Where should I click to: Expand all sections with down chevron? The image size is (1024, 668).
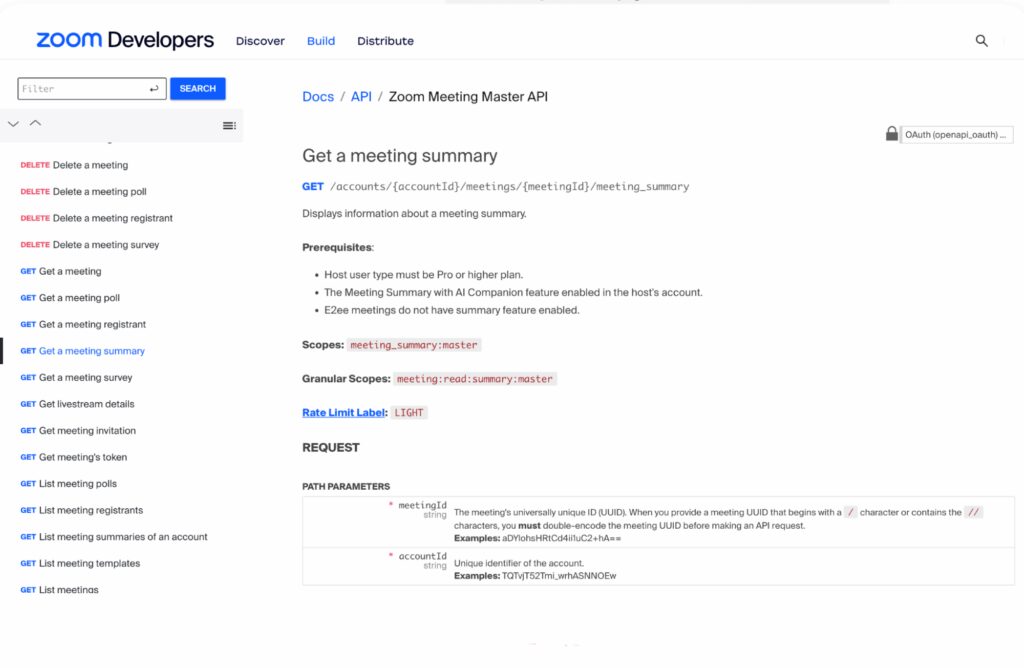(13, 123)
